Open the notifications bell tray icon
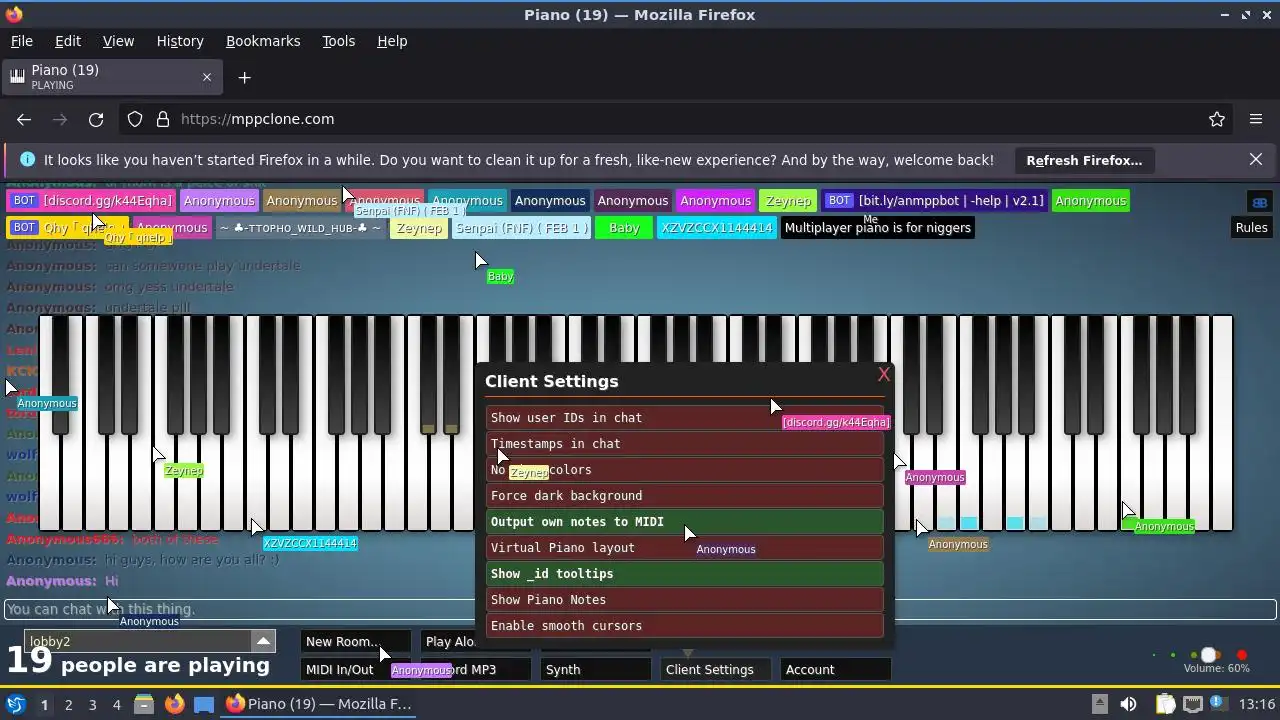The width and height of the screenshot is (1280, 720). click(1220, 704)
